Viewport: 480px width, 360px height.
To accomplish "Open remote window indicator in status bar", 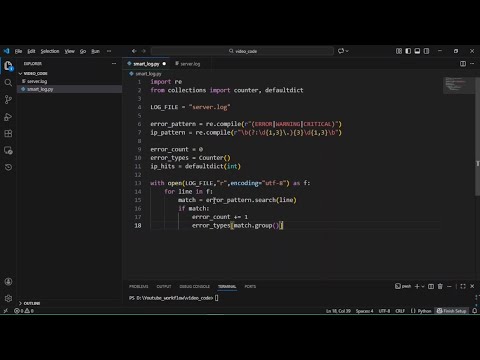I will click(x=6, y=311).
